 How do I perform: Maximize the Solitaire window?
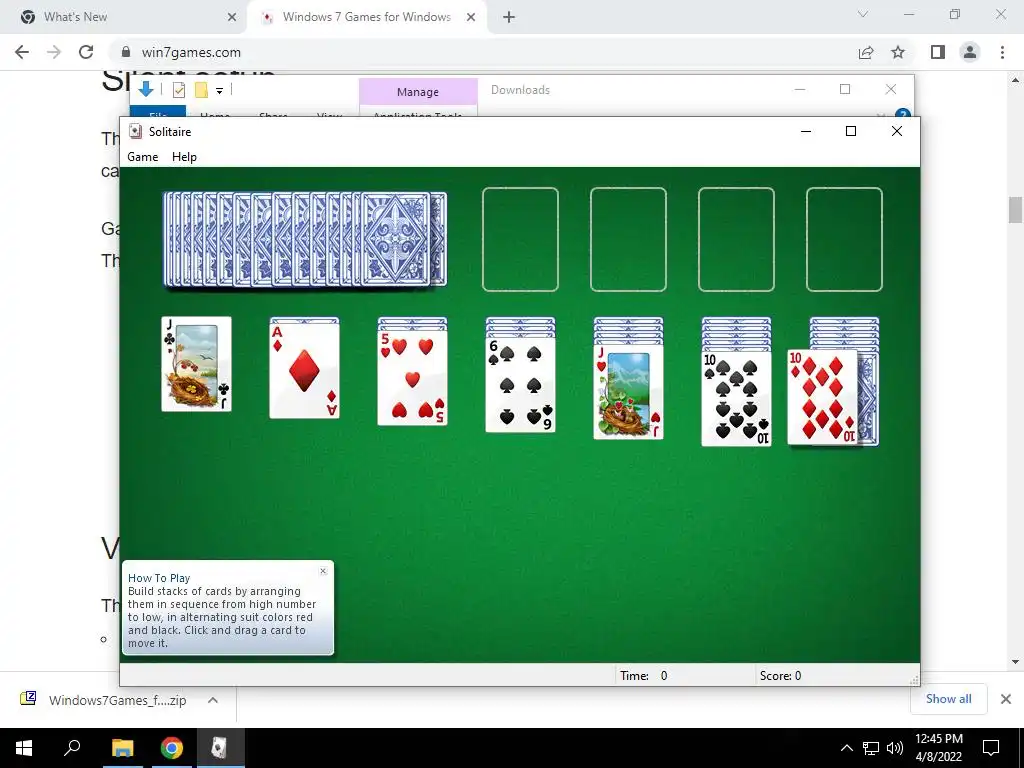(x=851, y=131)
